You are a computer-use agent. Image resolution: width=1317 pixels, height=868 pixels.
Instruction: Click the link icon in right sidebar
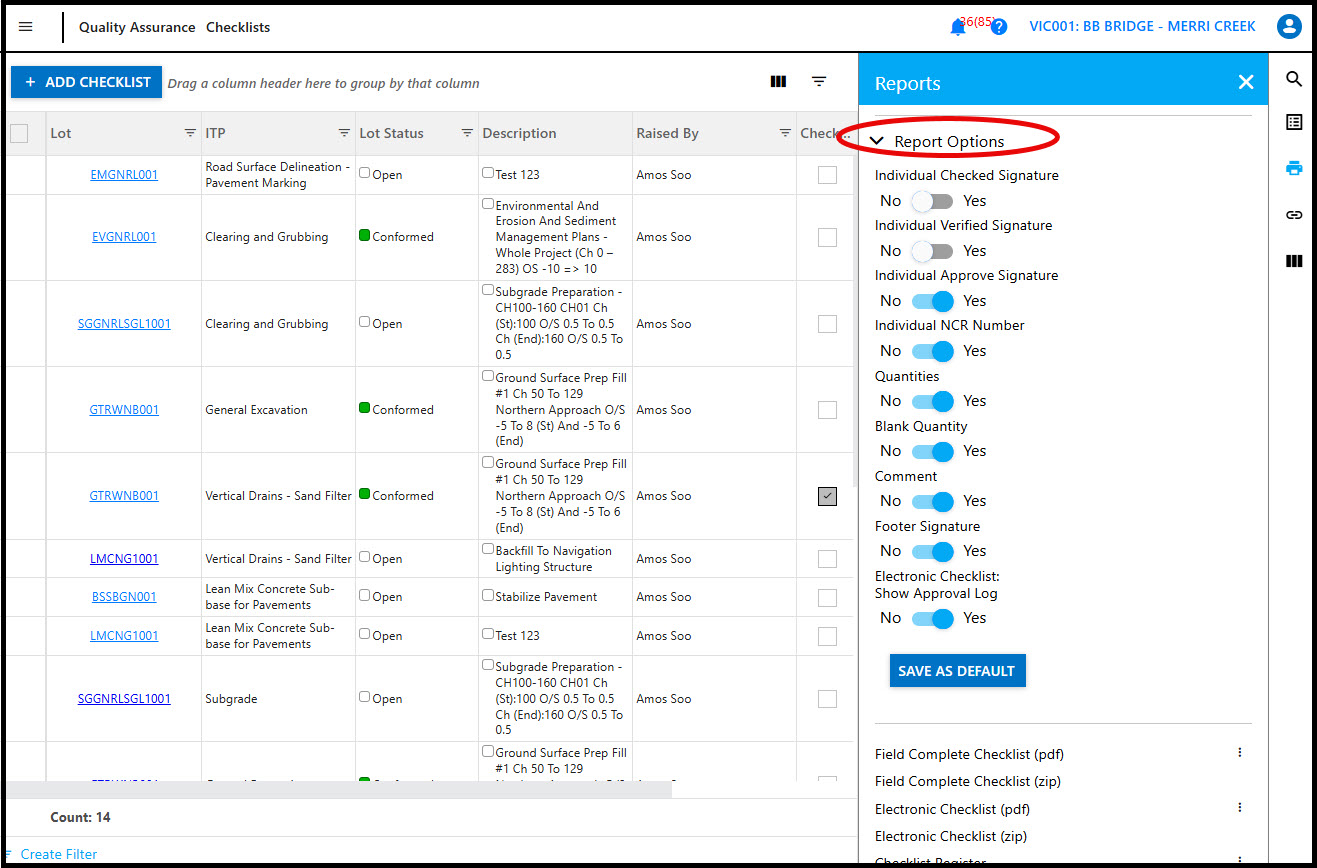pyautogui.click(x=1294, y=215)
